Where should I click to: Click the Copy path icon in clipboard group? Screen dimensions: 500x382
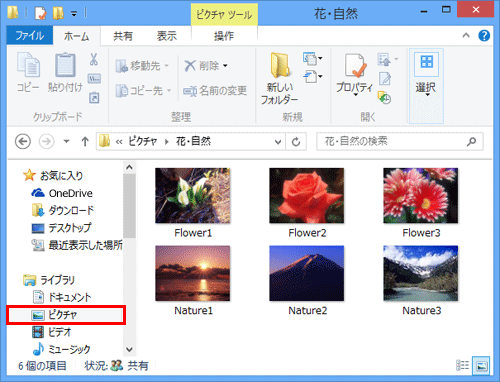click(94, 79)
